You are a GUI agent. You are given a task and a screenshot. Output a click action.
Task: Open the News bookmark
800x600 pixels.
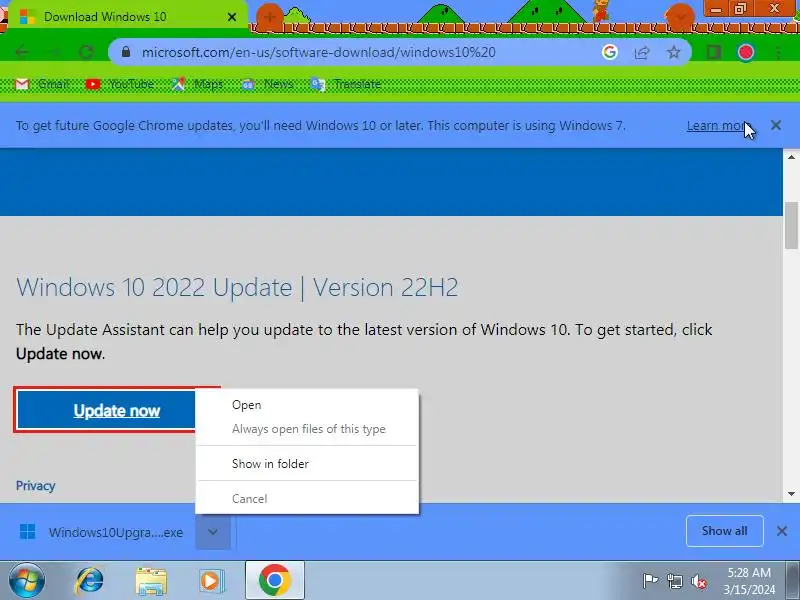coord(268,84)
